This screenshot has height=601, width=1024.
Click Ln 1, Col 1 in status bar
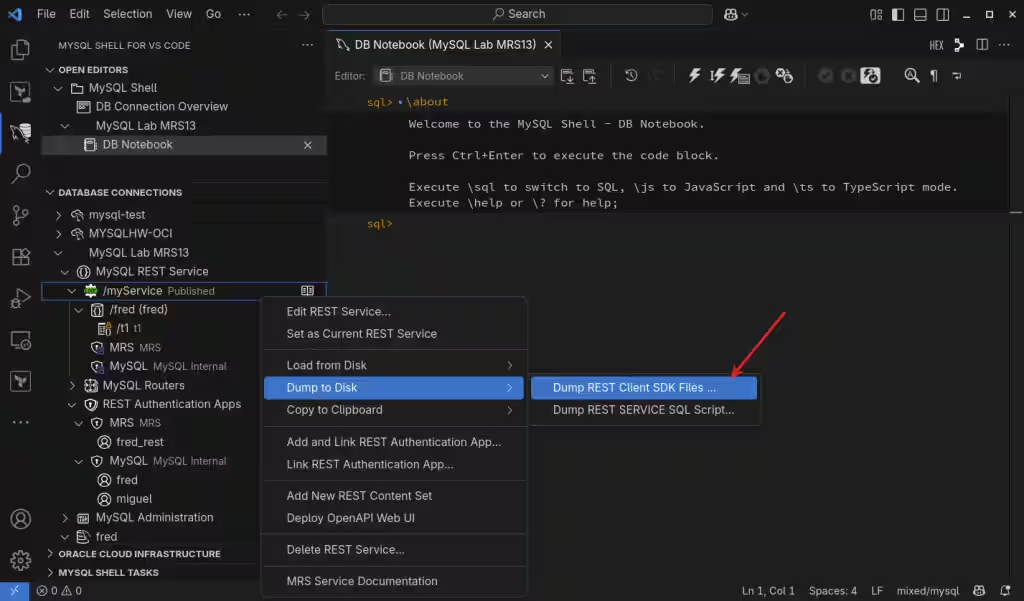click(x=768, y=591)
